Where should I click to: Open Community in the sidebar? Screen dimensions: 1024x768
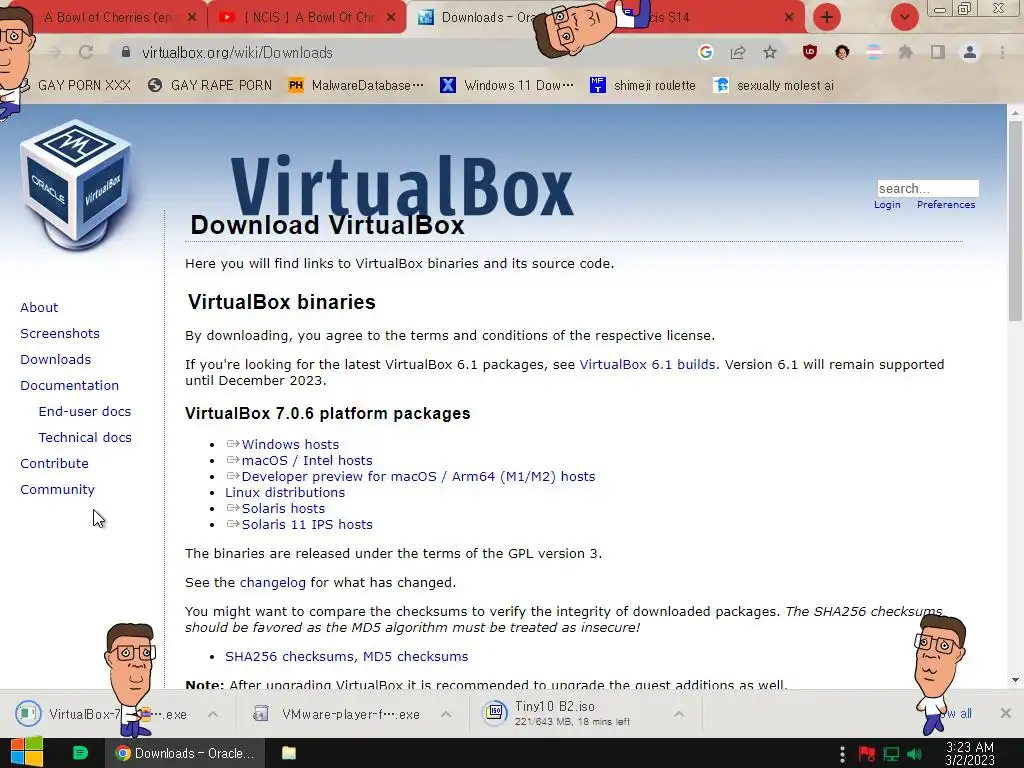(x=57, y=489)
